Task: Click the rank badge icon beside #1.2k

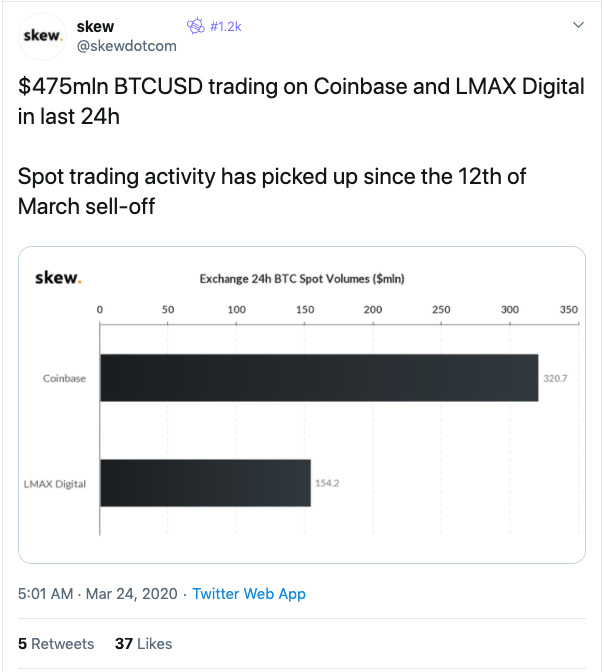Action: 196,26
